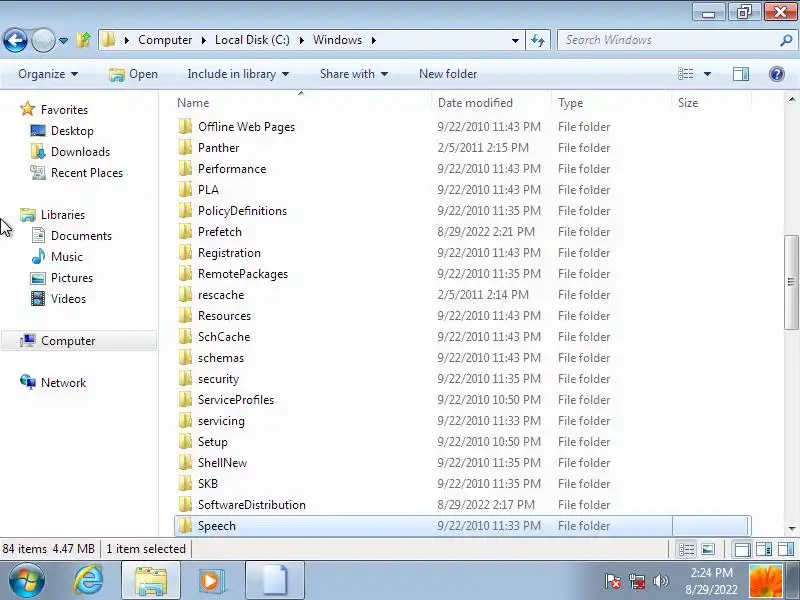This screenshot has width=800, height=600.
Task: Click the file list vertical scrollbar thumb
Action: click(791, 282)
